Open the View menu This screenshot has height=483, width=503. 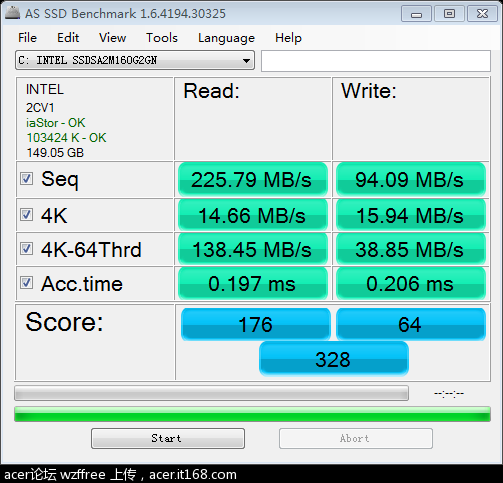click(x=113, y=38)
